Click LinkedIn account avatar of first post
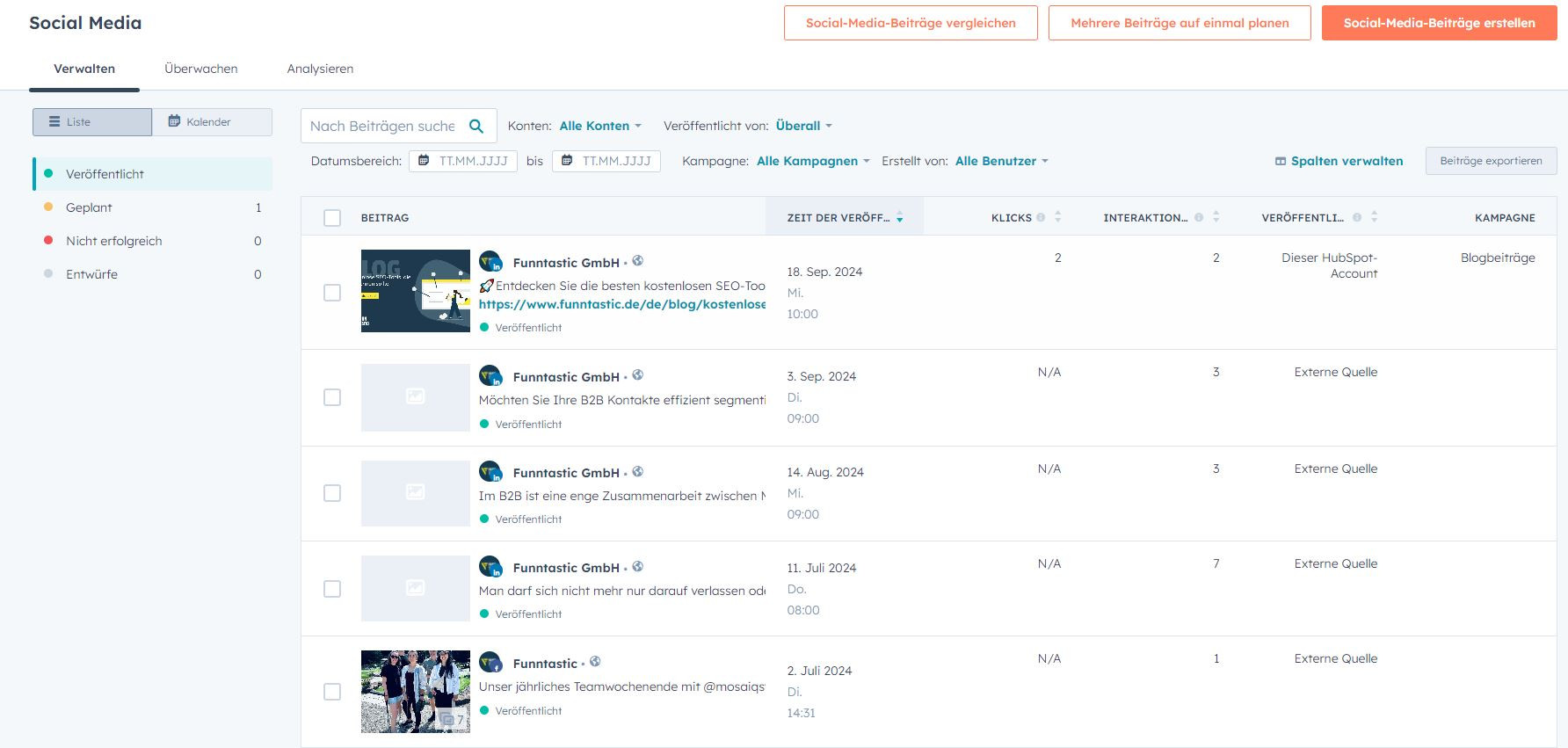The height and width of the screenshot is (748, 1568). (x=490, y=262)
